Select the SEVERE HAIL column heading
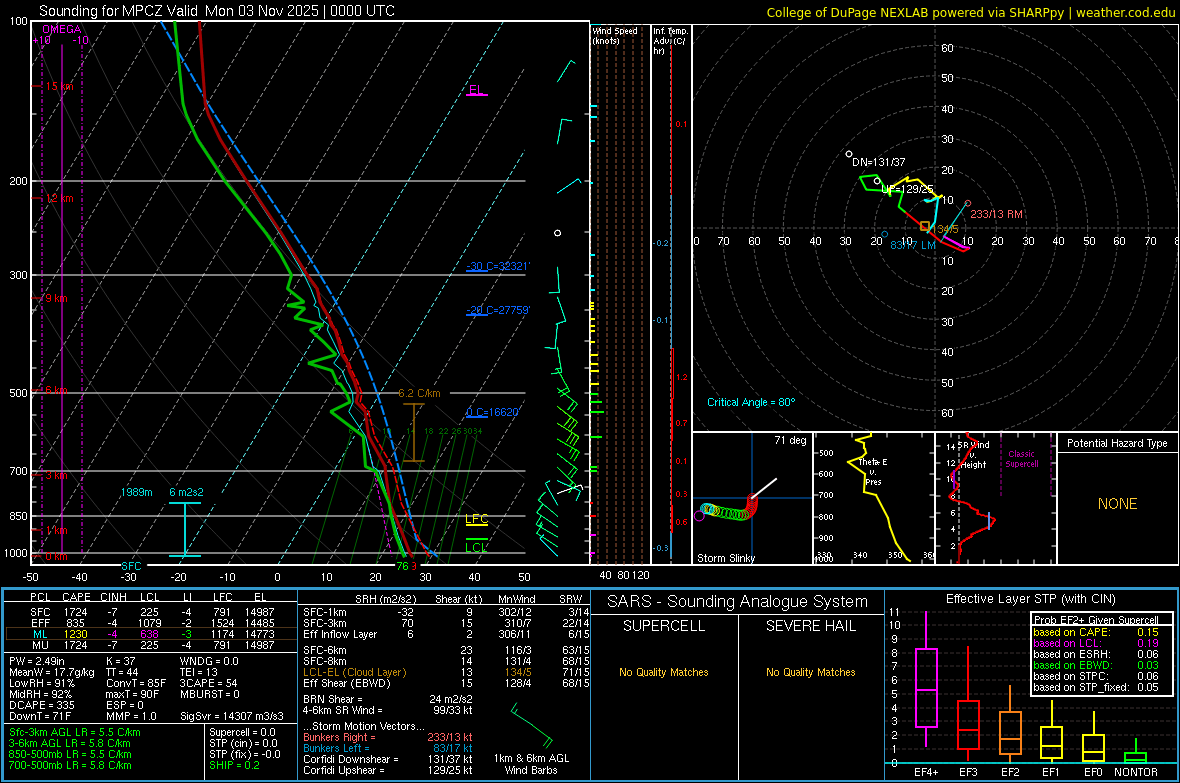 [x=810, y=626]
